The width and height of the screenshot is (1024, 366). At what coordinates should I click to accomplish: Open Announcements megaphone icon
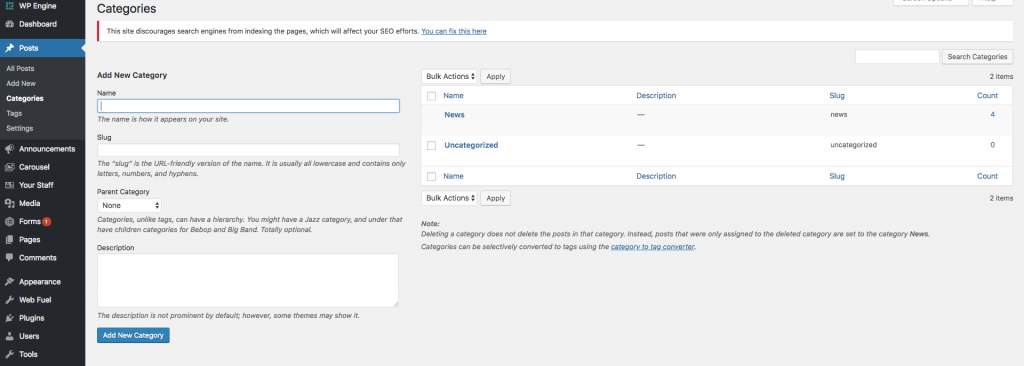point(10,149)
